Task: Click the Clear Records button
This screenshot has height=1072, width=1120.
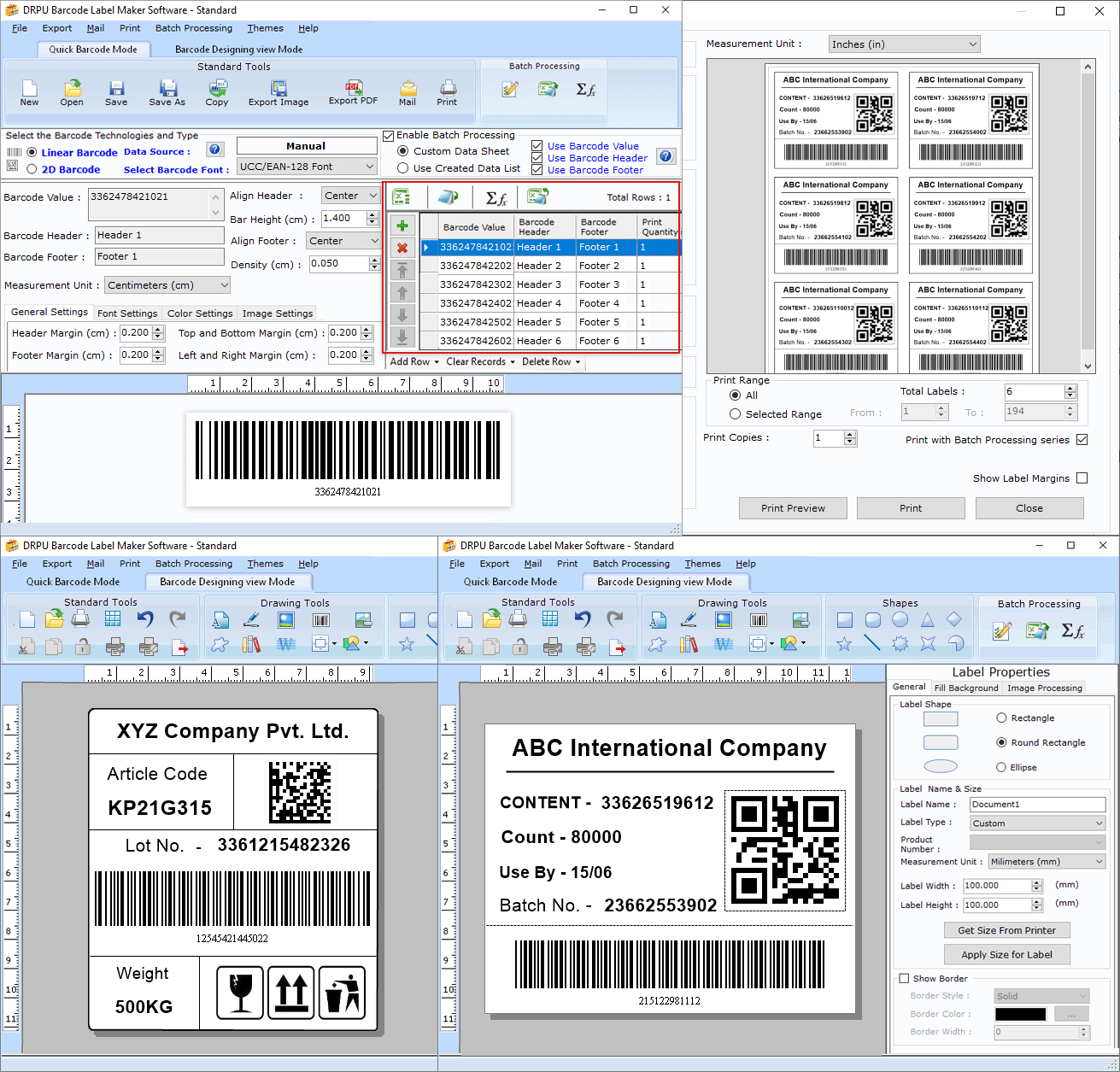Action: point(481,362)
